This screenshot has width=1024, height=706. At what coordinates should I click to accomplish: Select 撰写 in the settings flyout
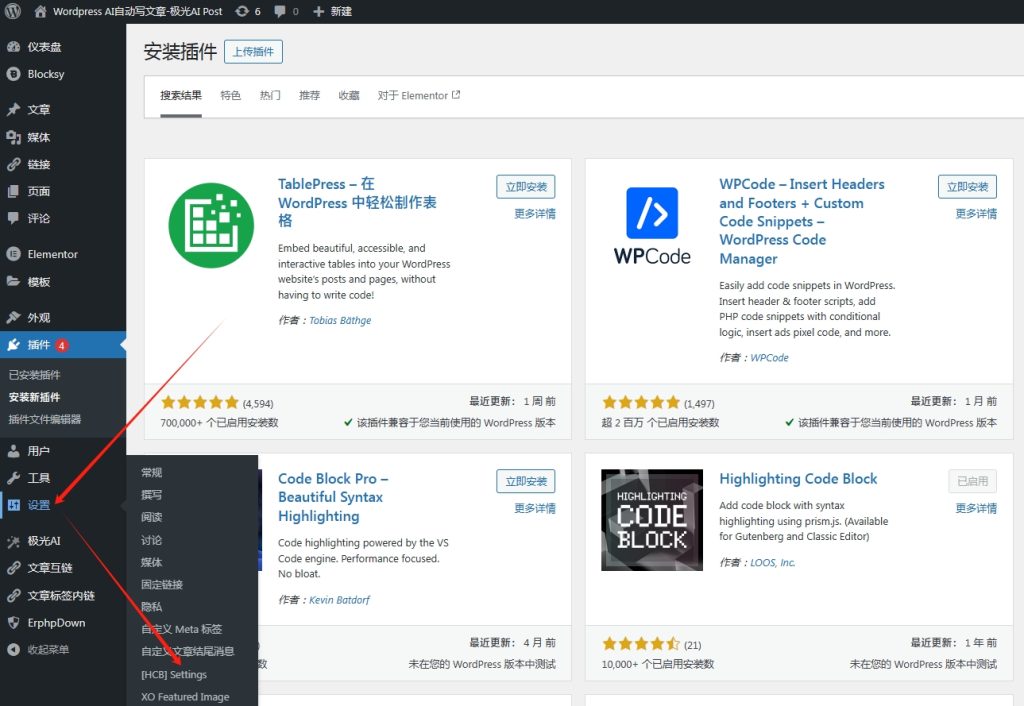click(152, 494)
